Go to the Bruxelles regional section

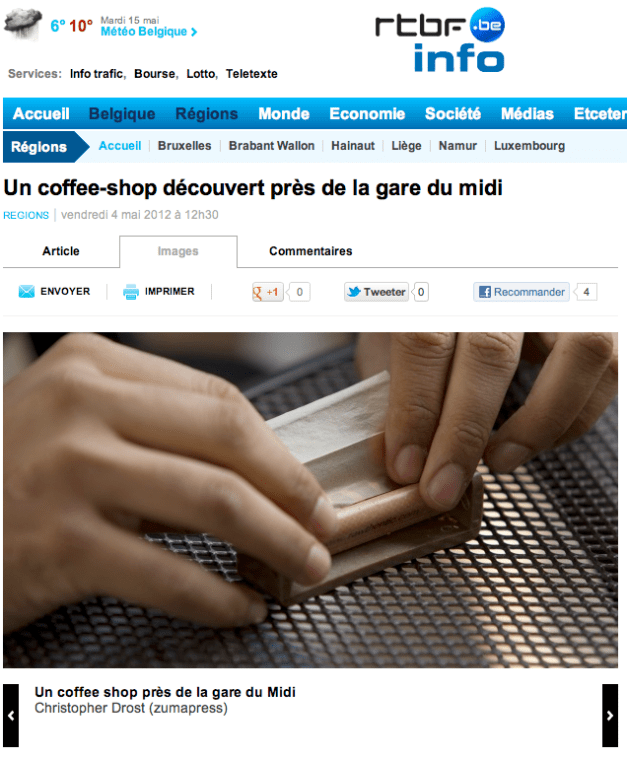point(184,146)
